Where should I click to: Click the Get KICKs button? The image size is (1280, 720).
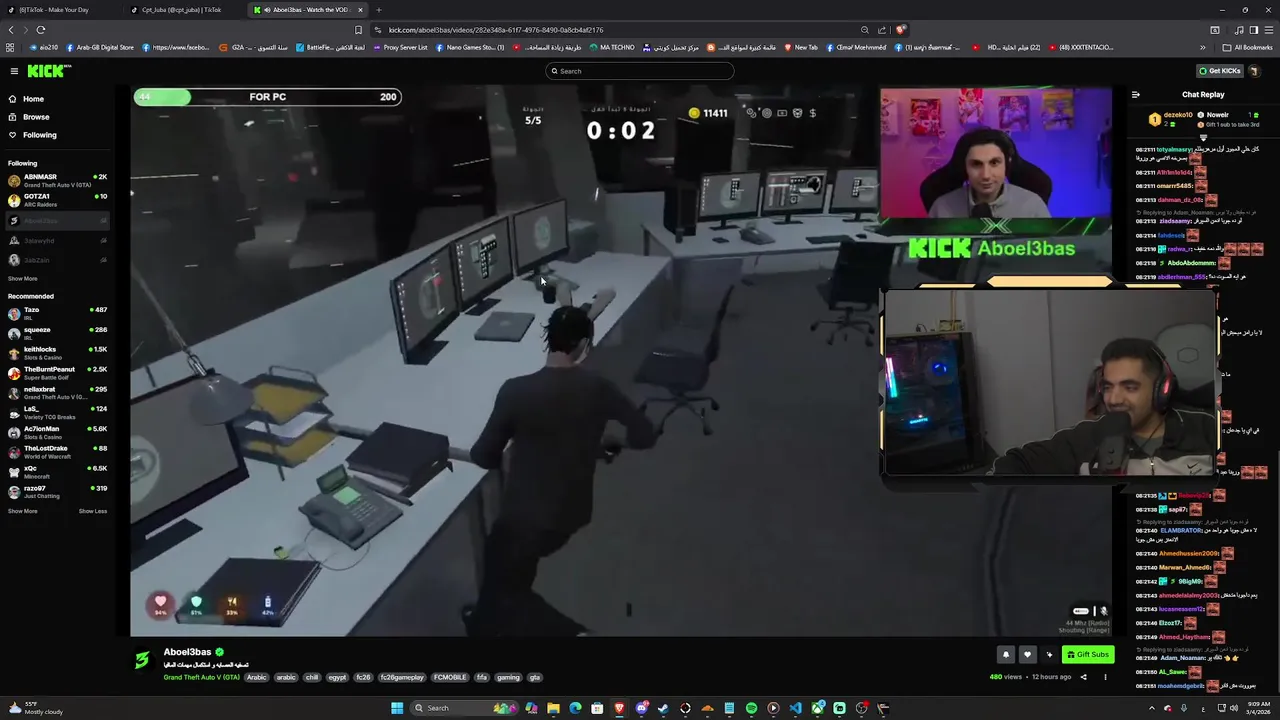point(1220,71)
